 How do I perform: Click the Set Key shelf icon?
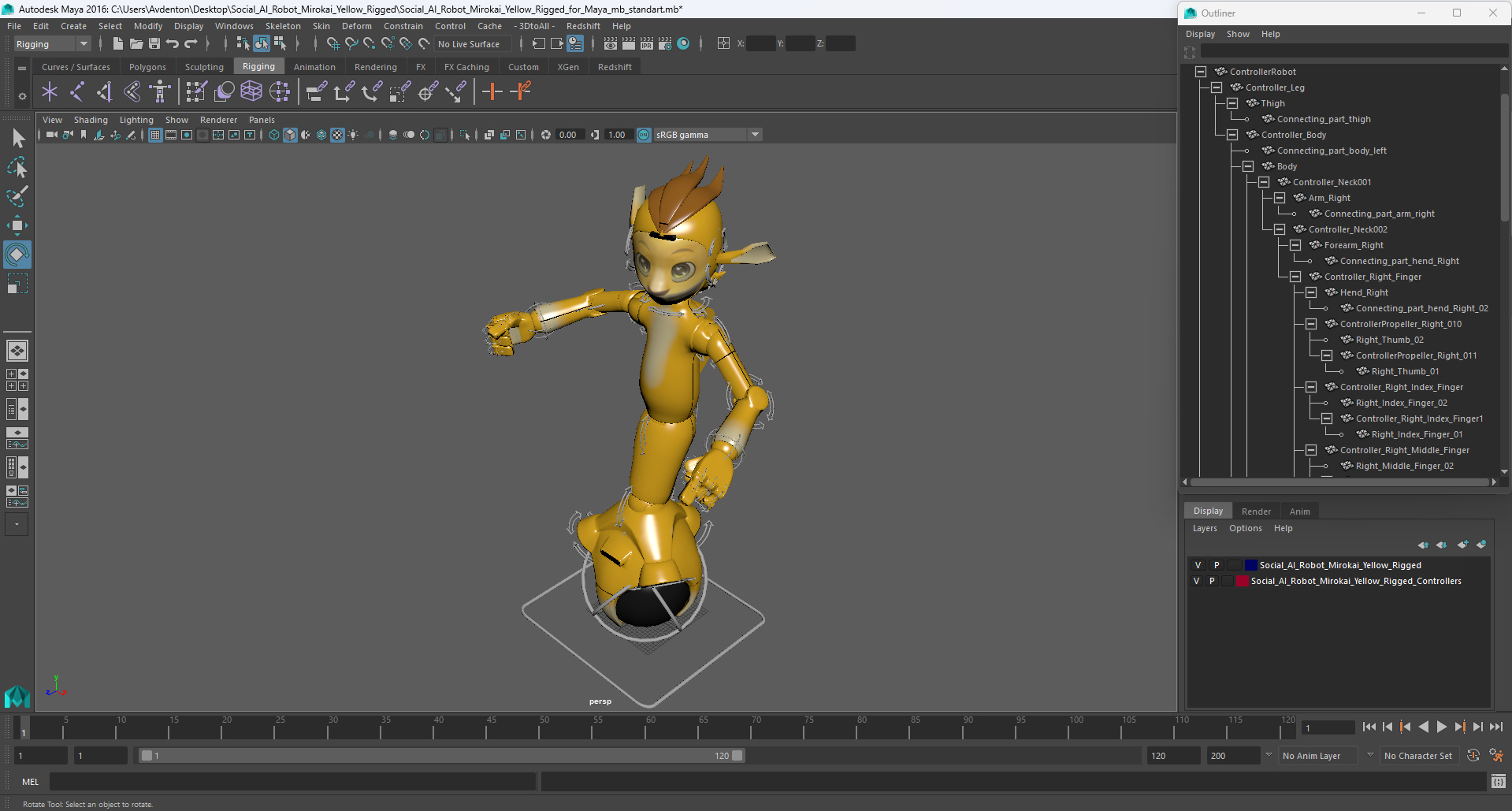point(492,92)
